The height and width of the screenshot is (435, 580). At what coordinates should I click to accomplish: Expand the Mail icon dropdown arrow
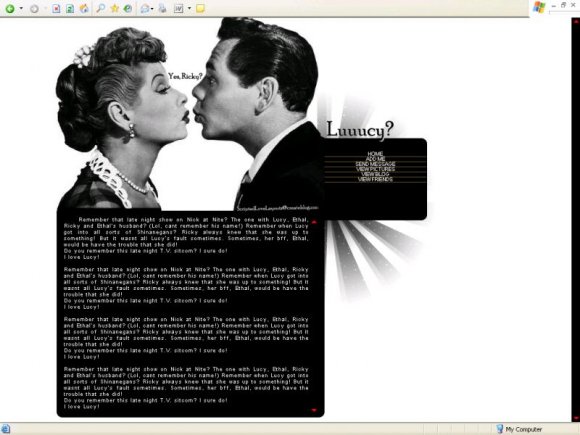pos(152,8)
